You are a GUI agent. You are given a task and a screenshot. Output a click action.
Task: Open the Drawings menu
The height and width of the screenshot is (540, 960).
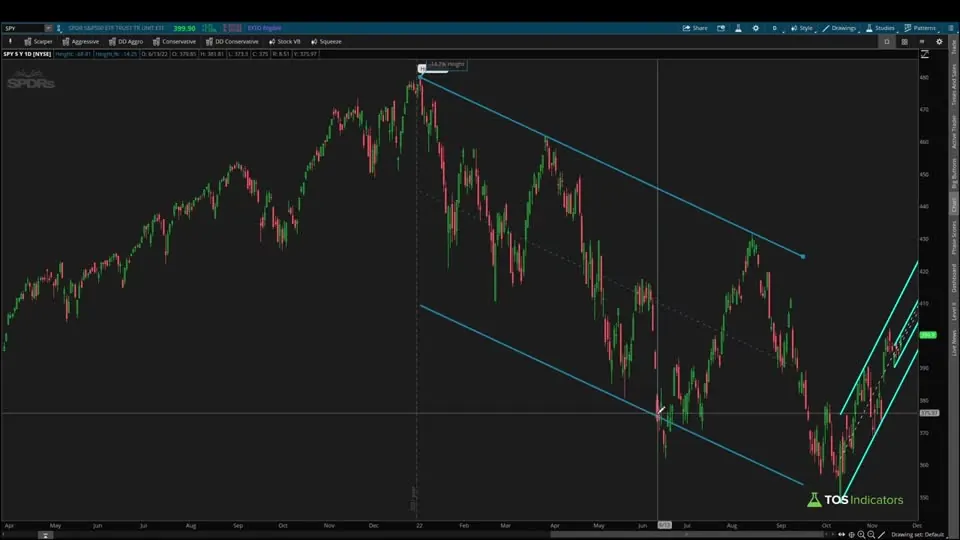point(839,28)
